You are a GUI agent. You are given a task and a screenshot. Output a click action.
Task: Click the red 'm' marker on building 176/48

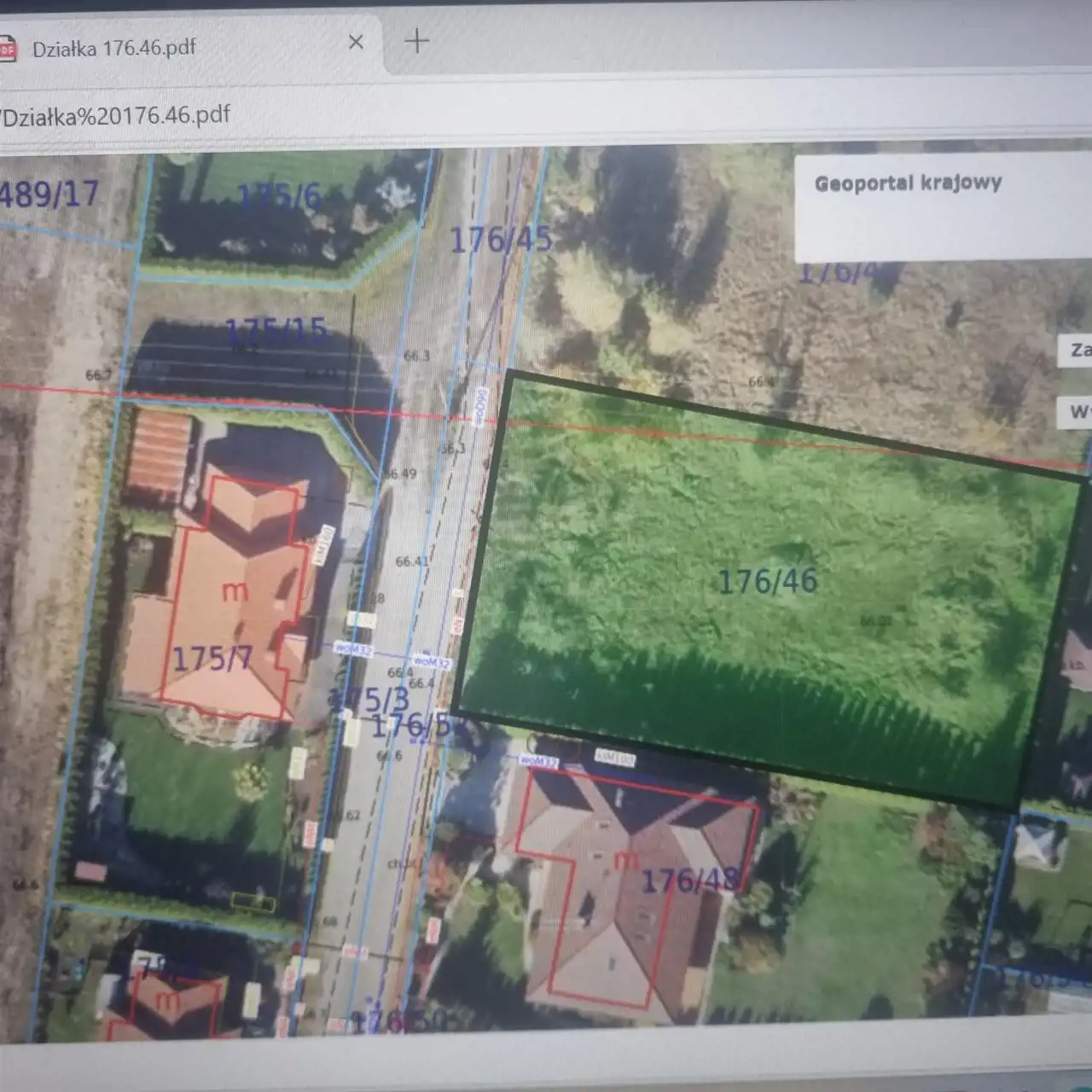coord(625,859)
